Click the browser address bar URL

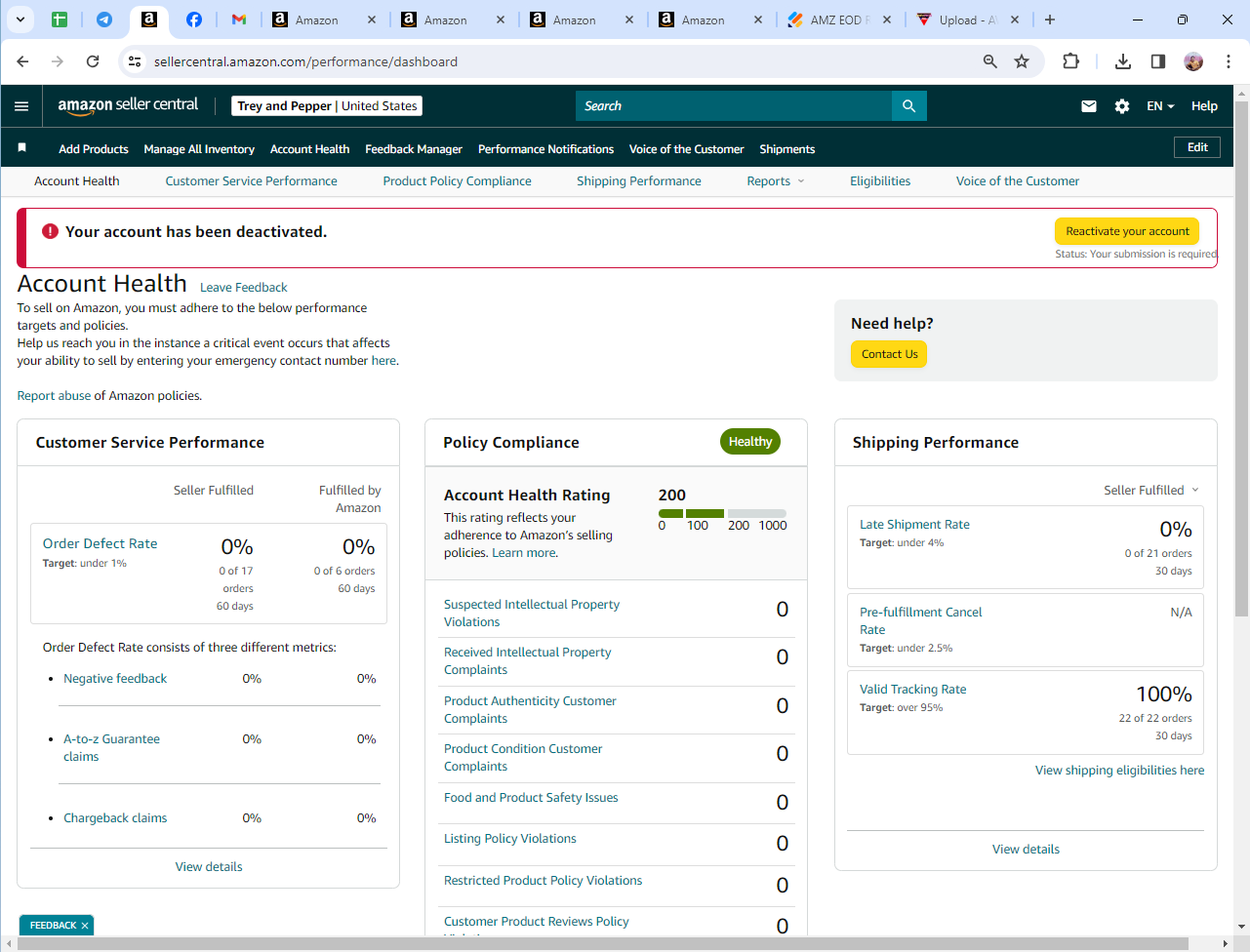tap(305, 61)
